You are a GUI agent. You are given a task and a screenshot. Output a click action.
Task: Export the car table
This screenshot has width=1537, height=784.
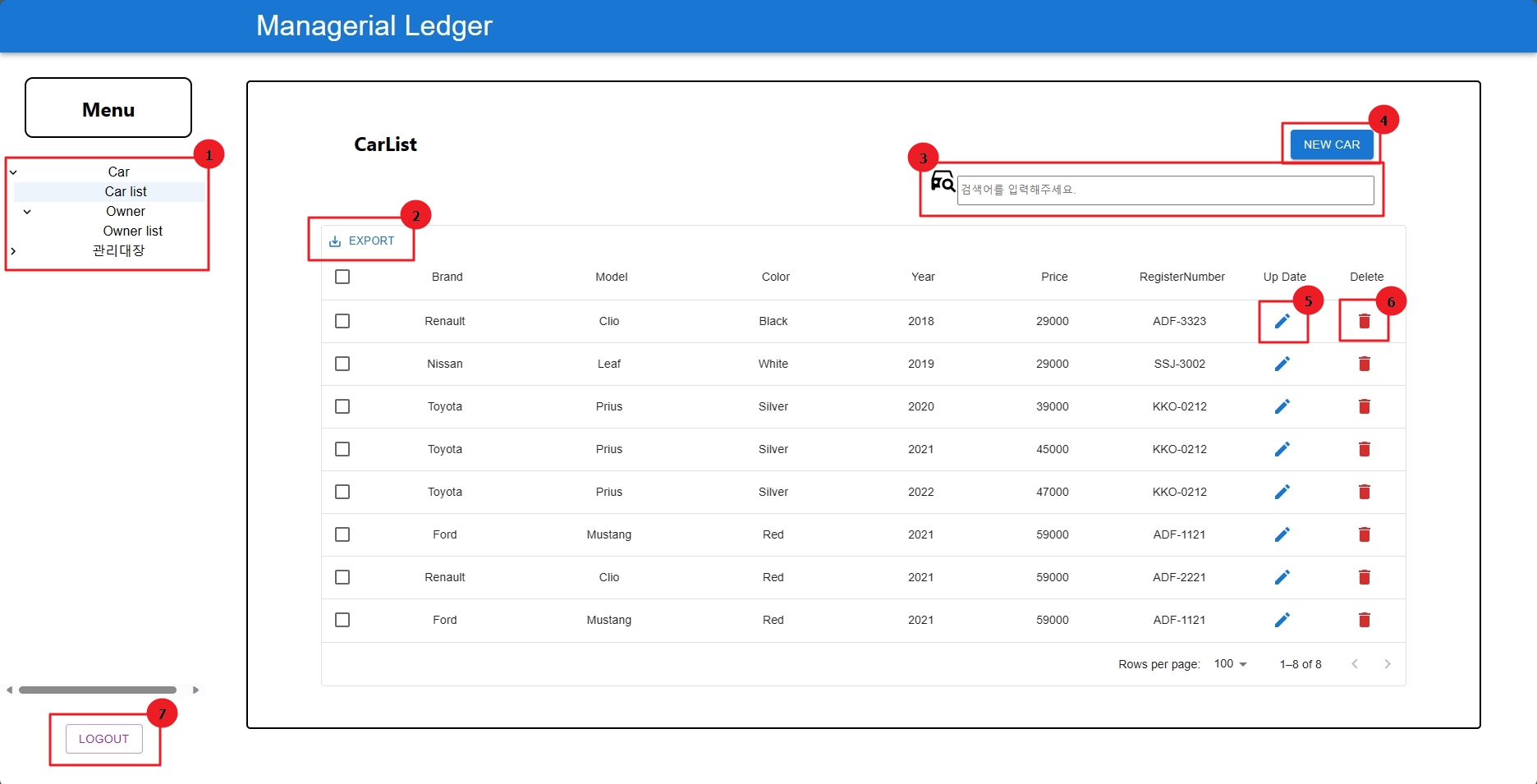362,241
